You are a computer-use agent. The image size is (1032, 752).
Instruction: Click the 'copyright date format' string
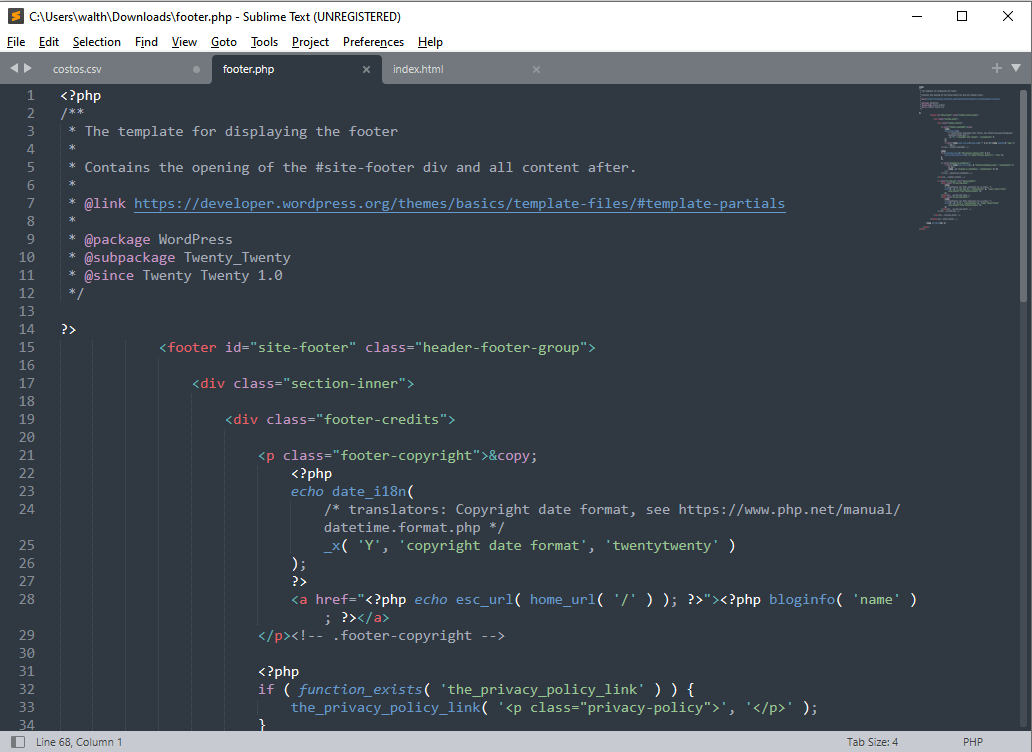pos(493,545)
